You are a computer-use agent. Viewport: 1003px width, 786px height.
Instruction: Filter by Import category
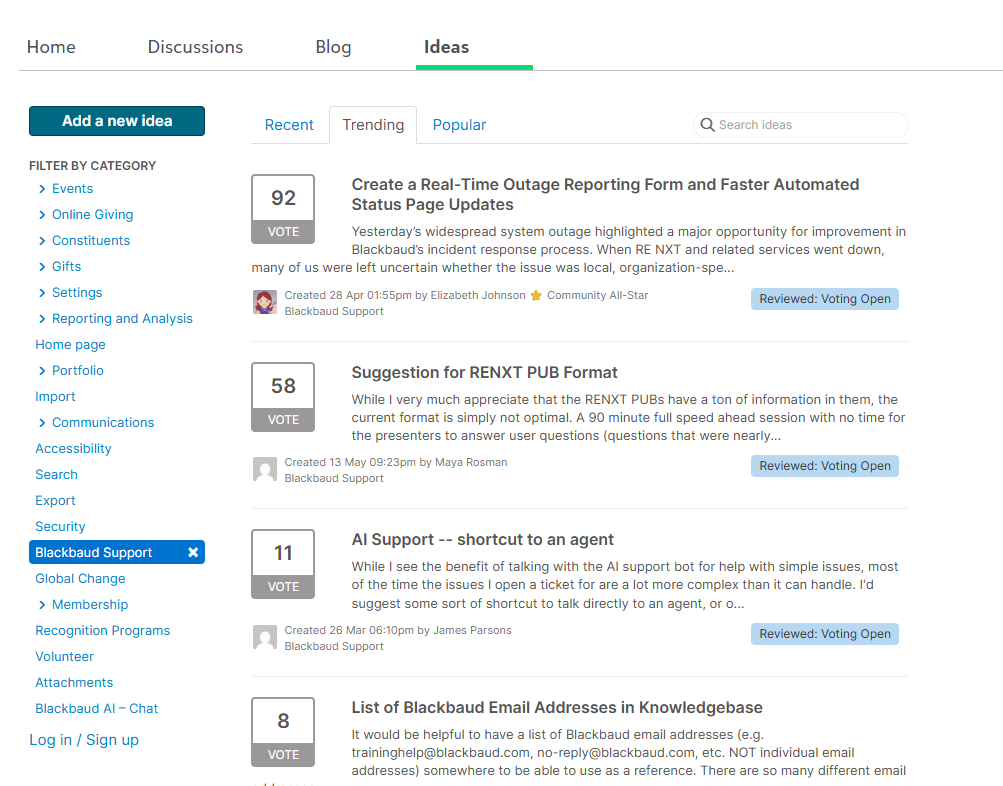point(55,397)
